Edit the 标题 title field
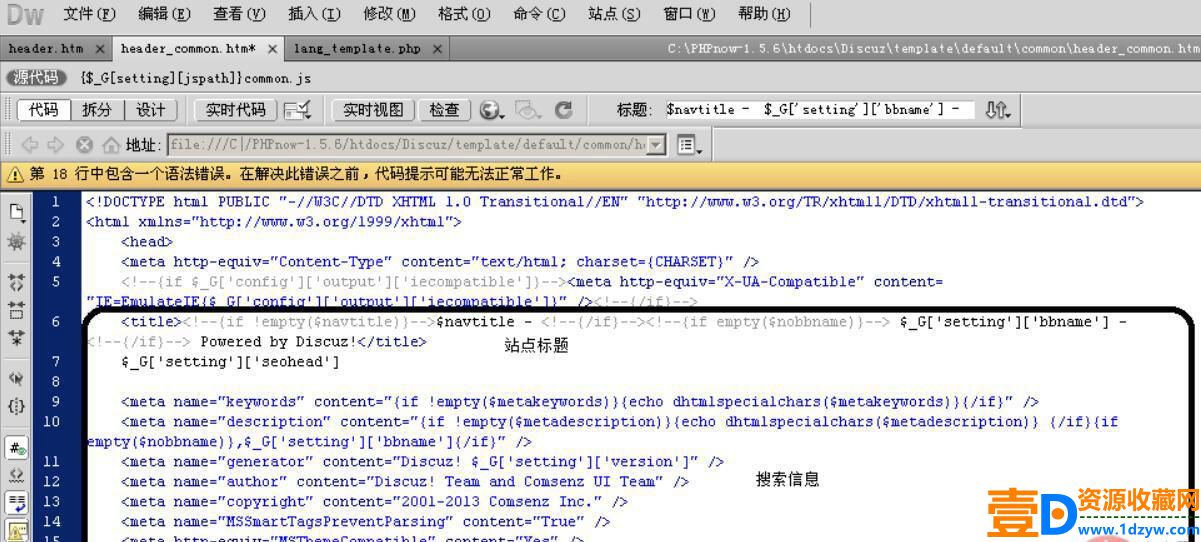 [x=818, y=110]
